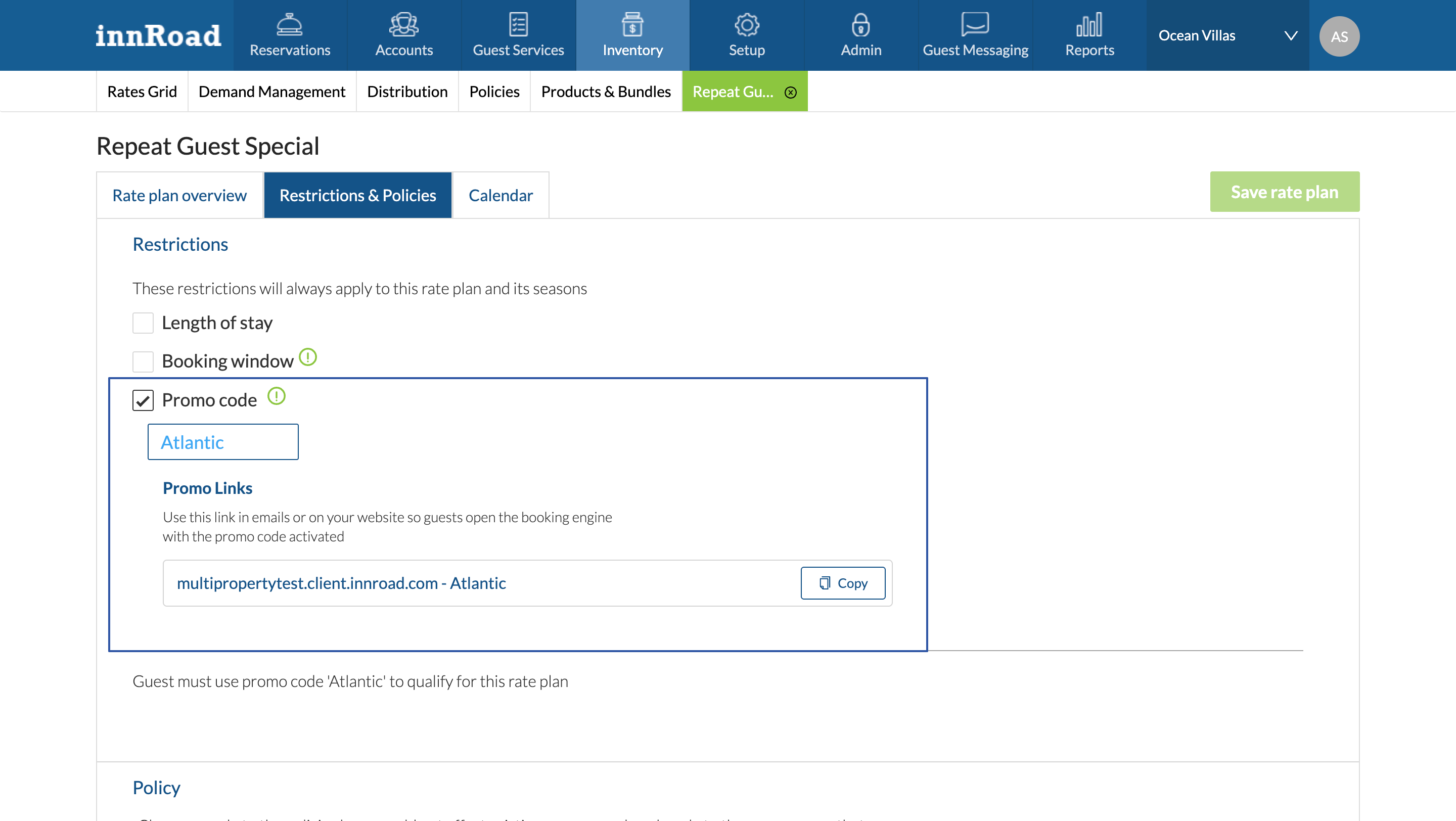Click the 'Length of stay' label

[x=217, y=323]
